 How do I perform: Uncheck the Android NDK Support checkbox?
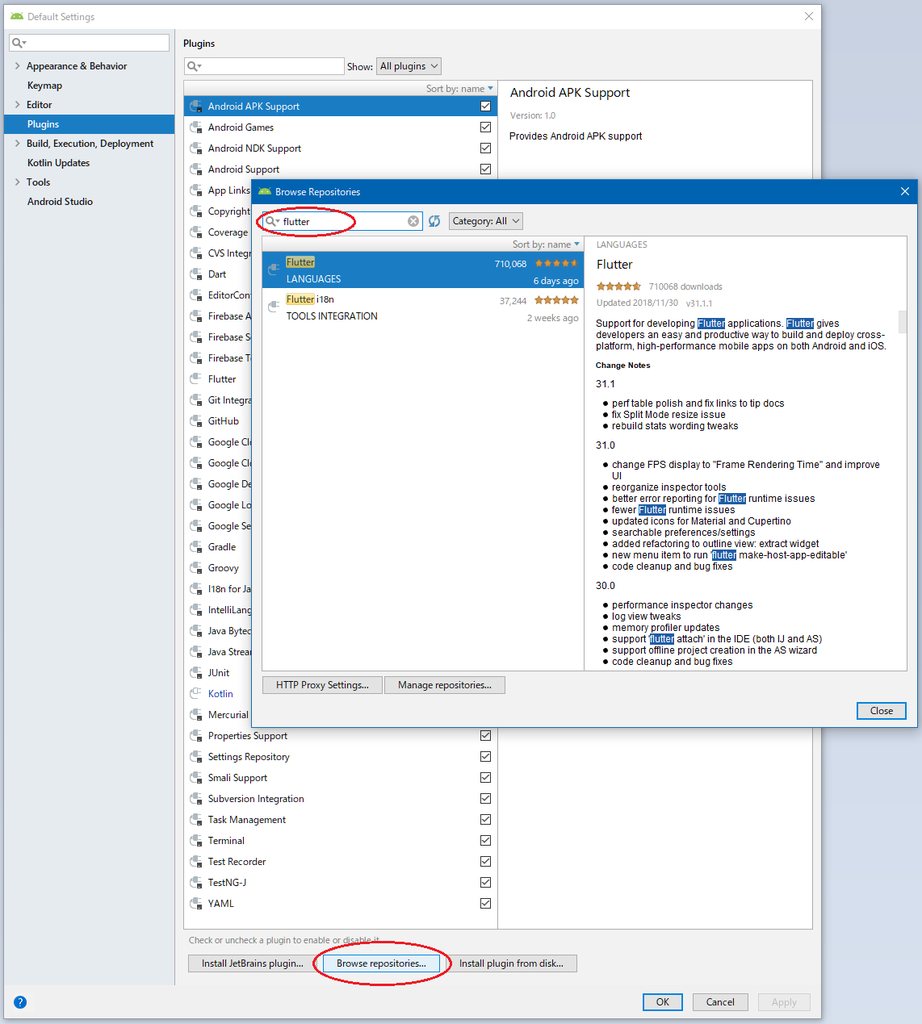[485, 148]
